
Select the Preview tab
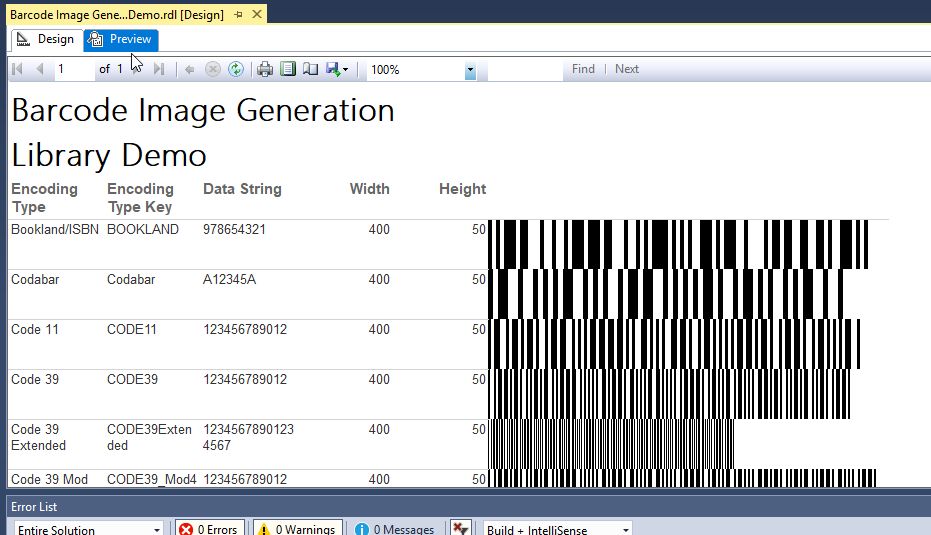pyautogui.click(x=121, y=39)
